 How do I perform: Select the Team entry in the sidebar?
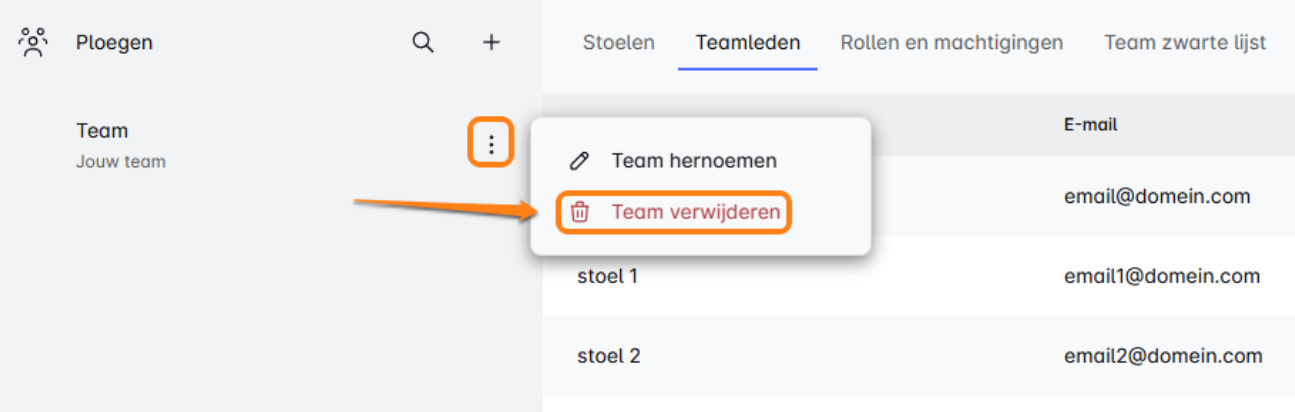pos(102,131)
